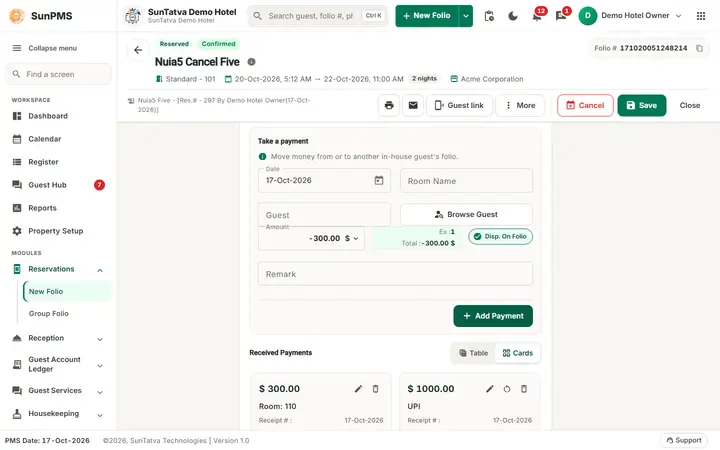The image size is (720, 450).
Task: Click the green New Folio button
Action: click(x=427, y=16)
